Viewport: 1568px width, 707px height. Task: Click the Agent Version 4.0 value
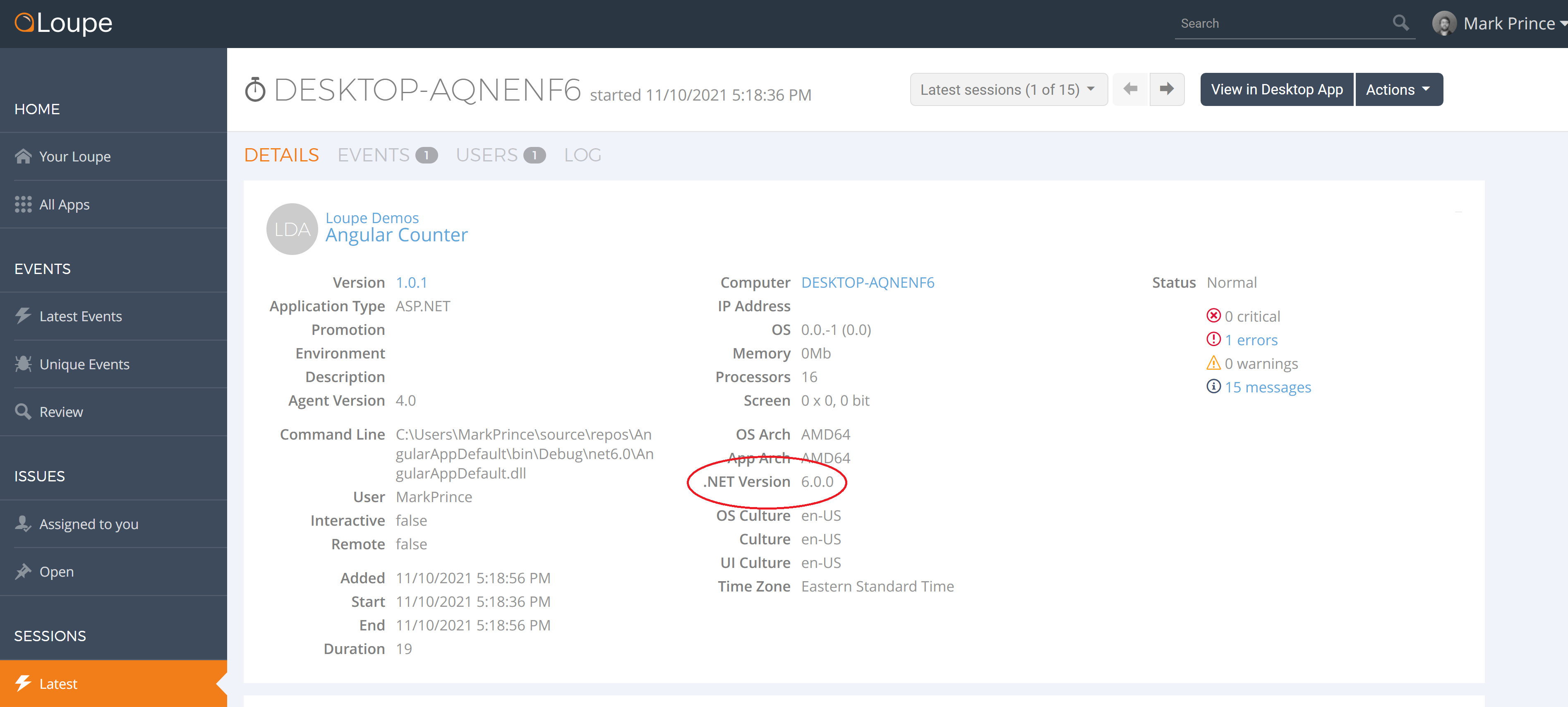point(405,401)
